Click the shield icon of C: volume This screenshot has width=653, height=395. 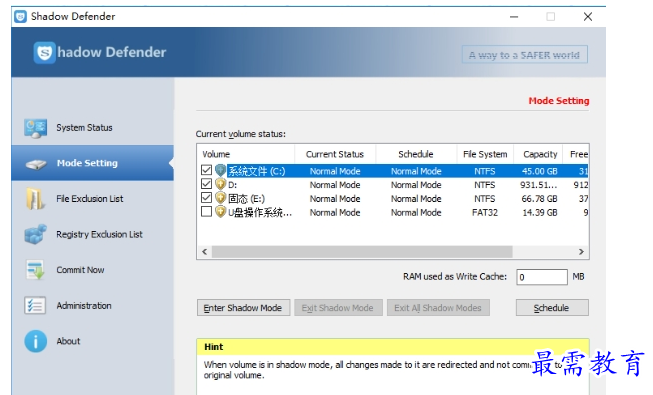point(220,170)
